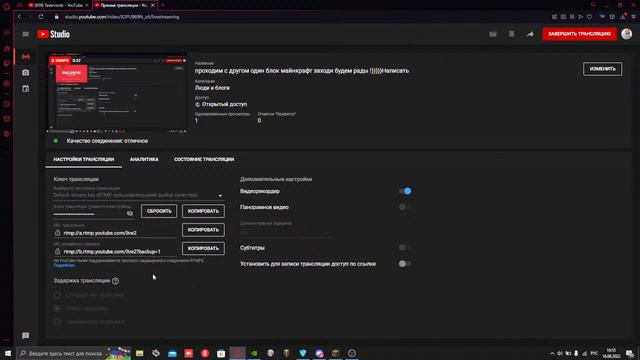Click the bookmark-shaped icon in the Studio header
Image resolution: width=640 pixels, height=360 pixels.
(511, 34)
